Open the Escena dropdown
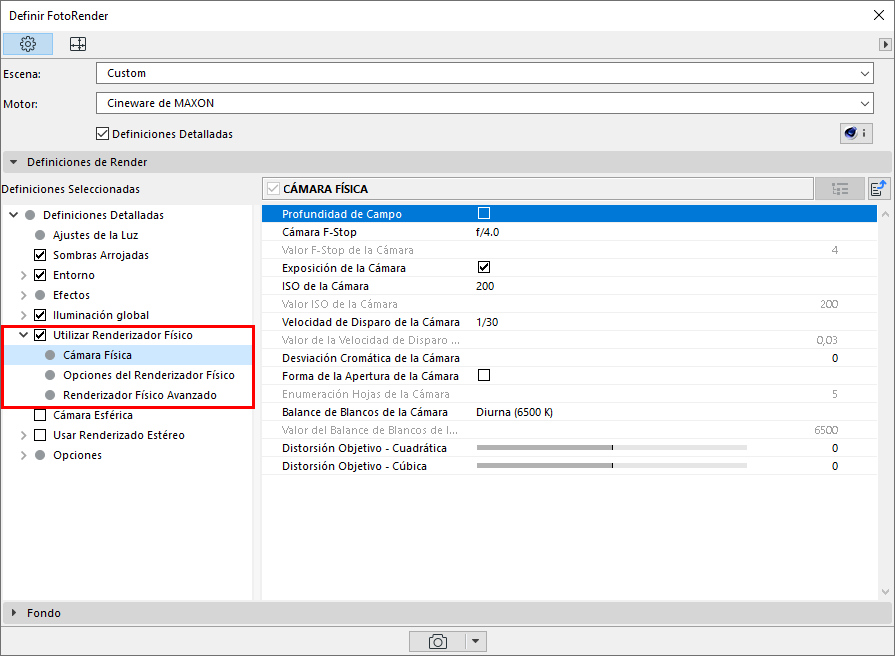895x656 pixels. coord(485,73)
